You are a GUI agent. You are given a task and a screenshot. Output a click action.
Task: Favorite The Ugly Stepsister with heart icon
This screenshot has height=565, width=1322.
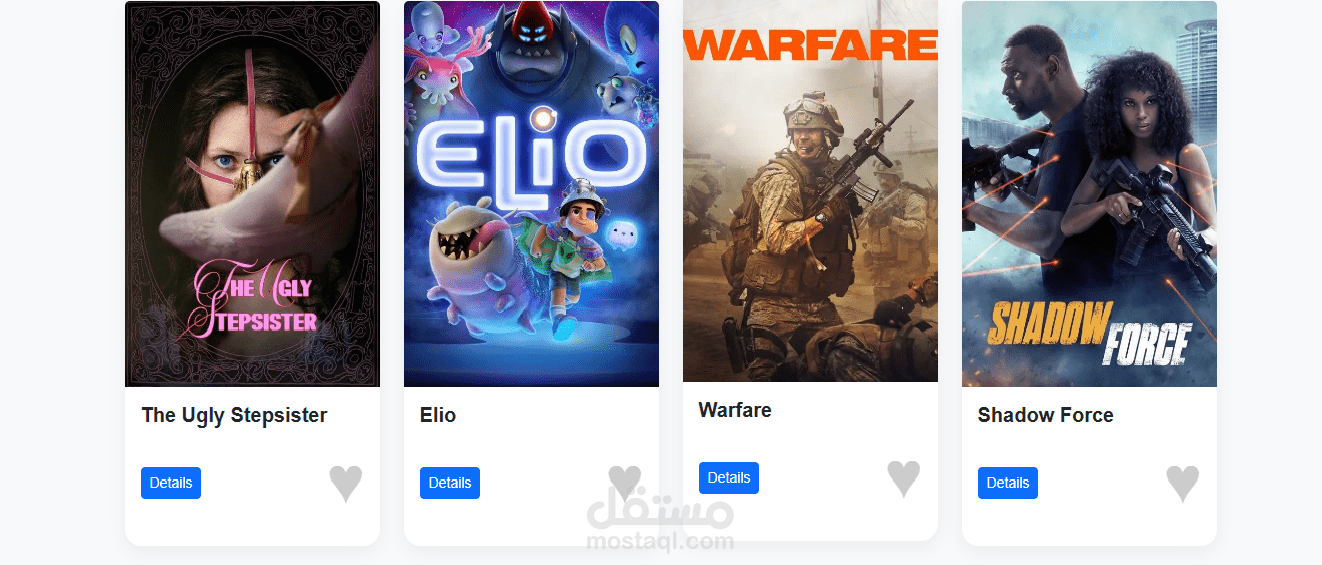point(346,484)
